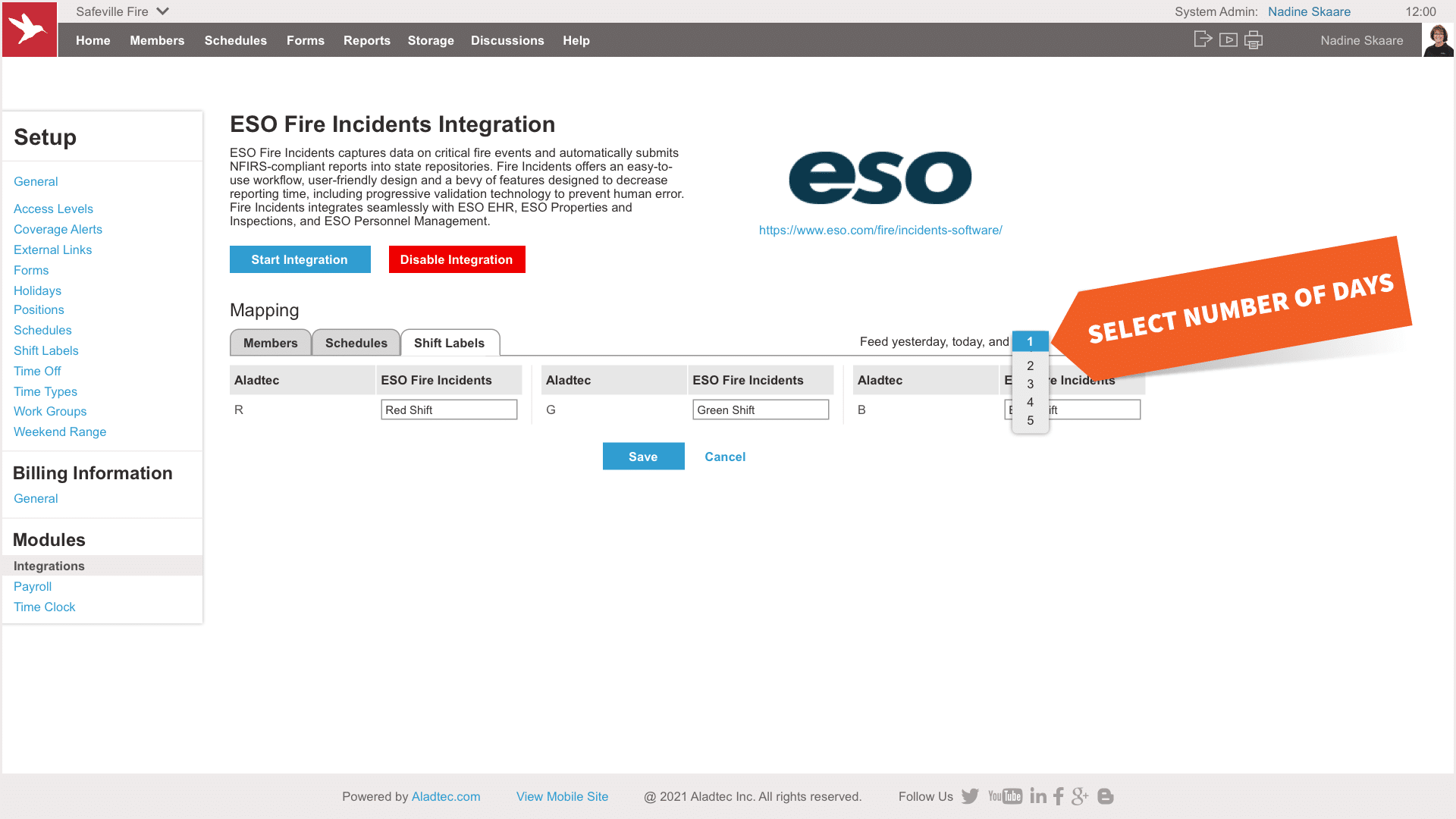Click the logout icon in header

point(1203,39)
